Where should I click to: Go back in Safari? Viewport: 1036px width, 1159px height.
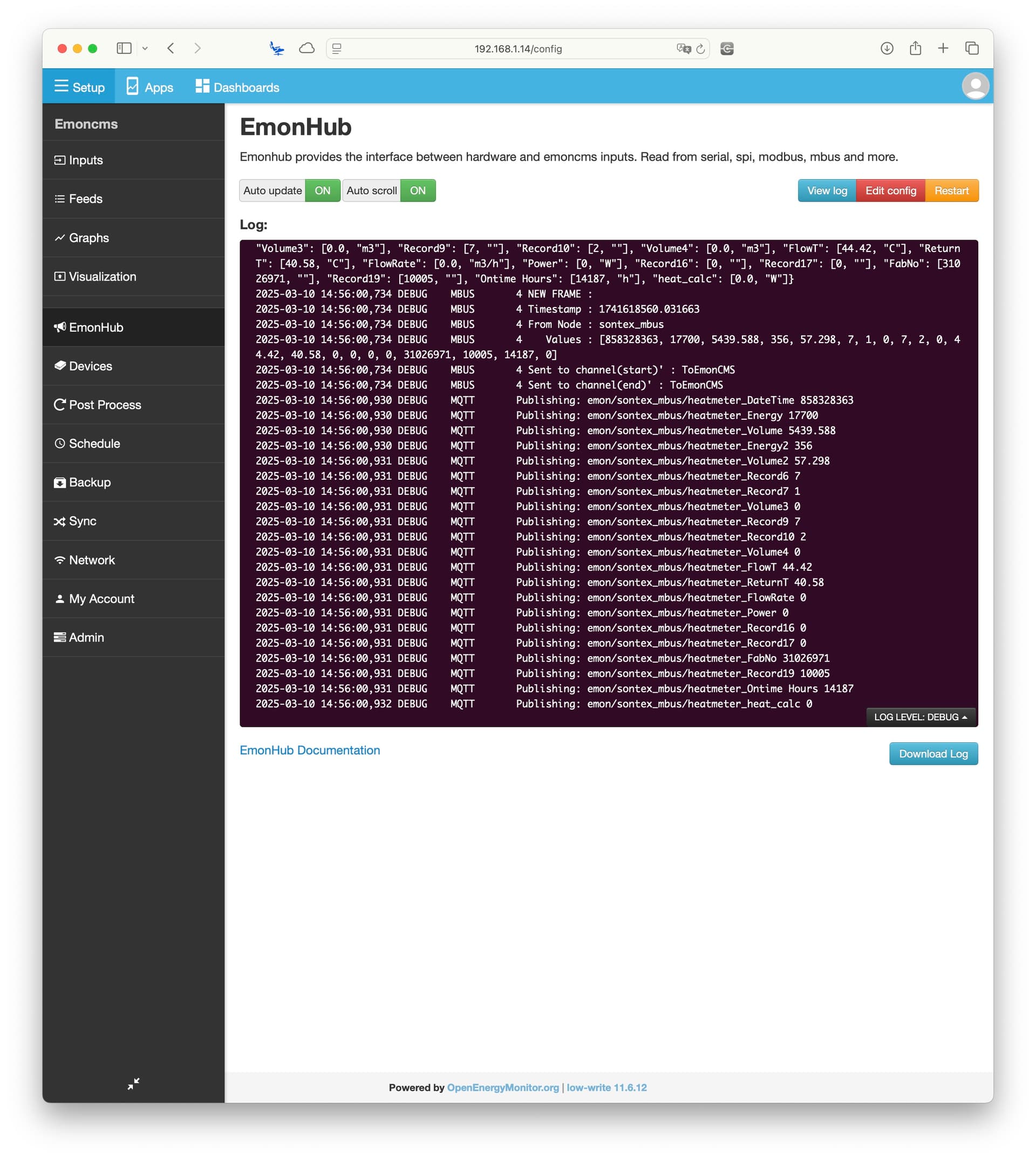click(x=171, y=49)
